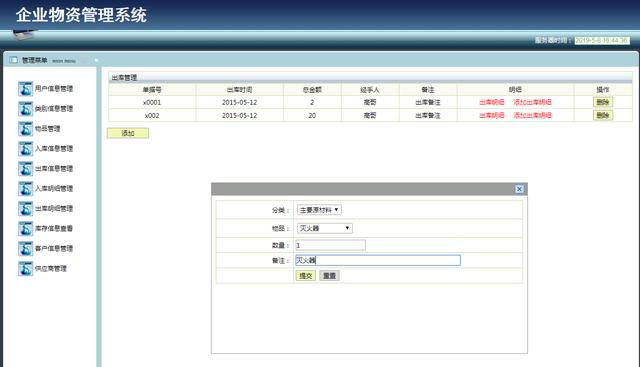
Task: Open 出库明细 link for x002
Action: coord(492,116)
